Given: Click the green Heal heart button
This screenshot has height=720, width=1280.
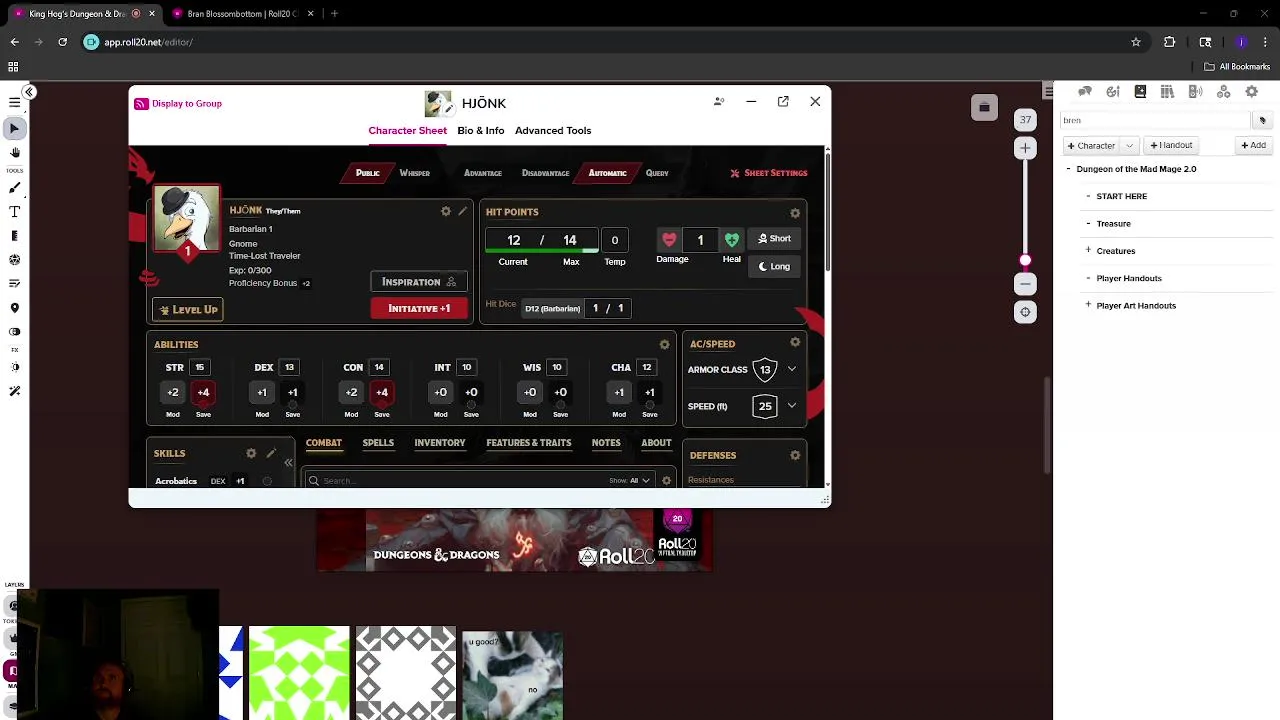Looking at the screenshot, I should [732, 240].
